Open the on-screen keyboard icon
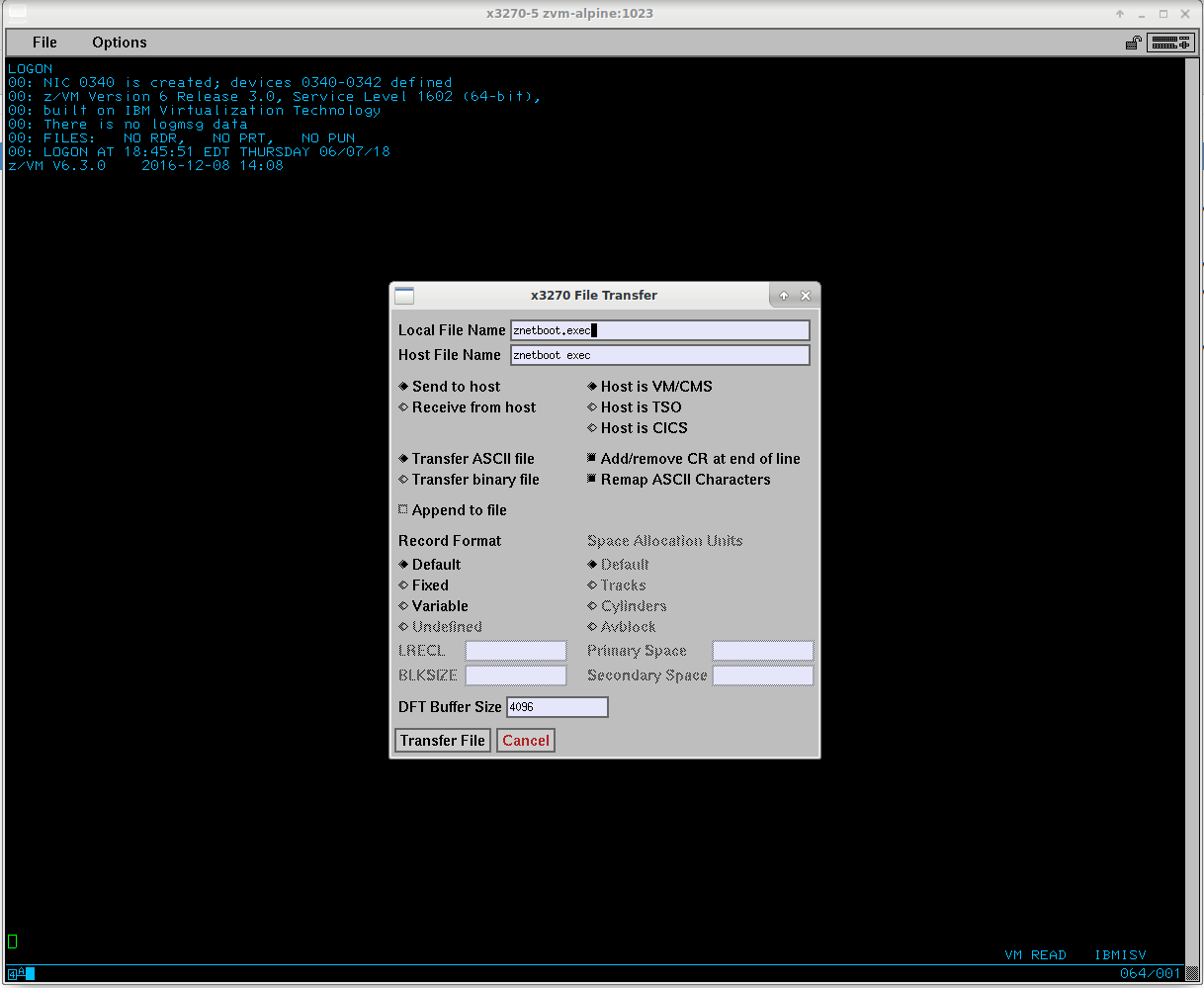Viewport: 1204px width, 988px height. click(x=1170, y=43)
